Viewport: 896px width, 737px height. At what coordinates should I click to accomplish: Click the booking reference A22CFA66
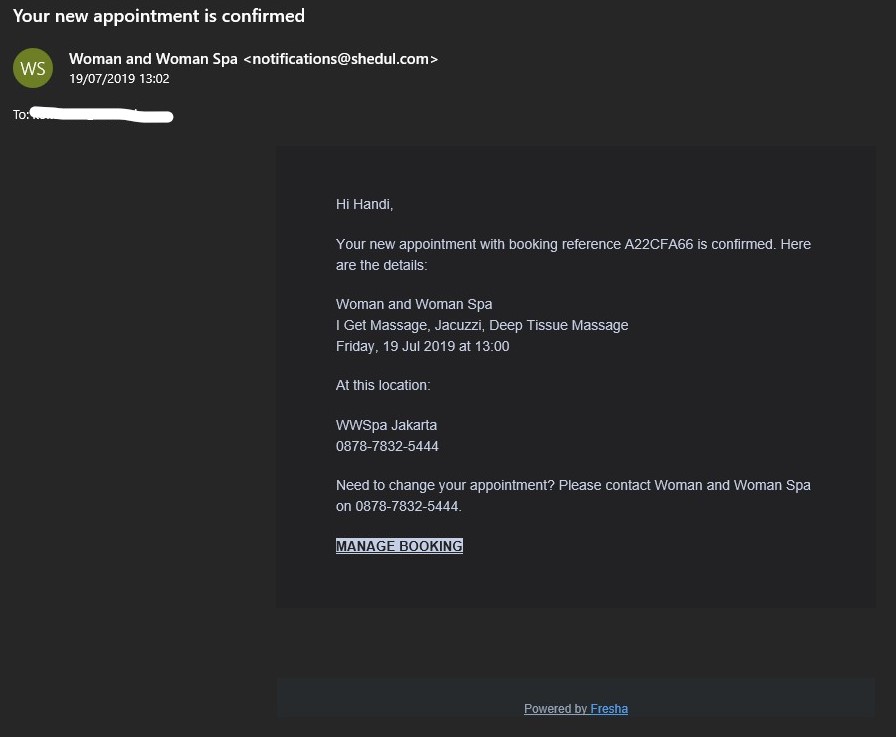click(658, 245)
